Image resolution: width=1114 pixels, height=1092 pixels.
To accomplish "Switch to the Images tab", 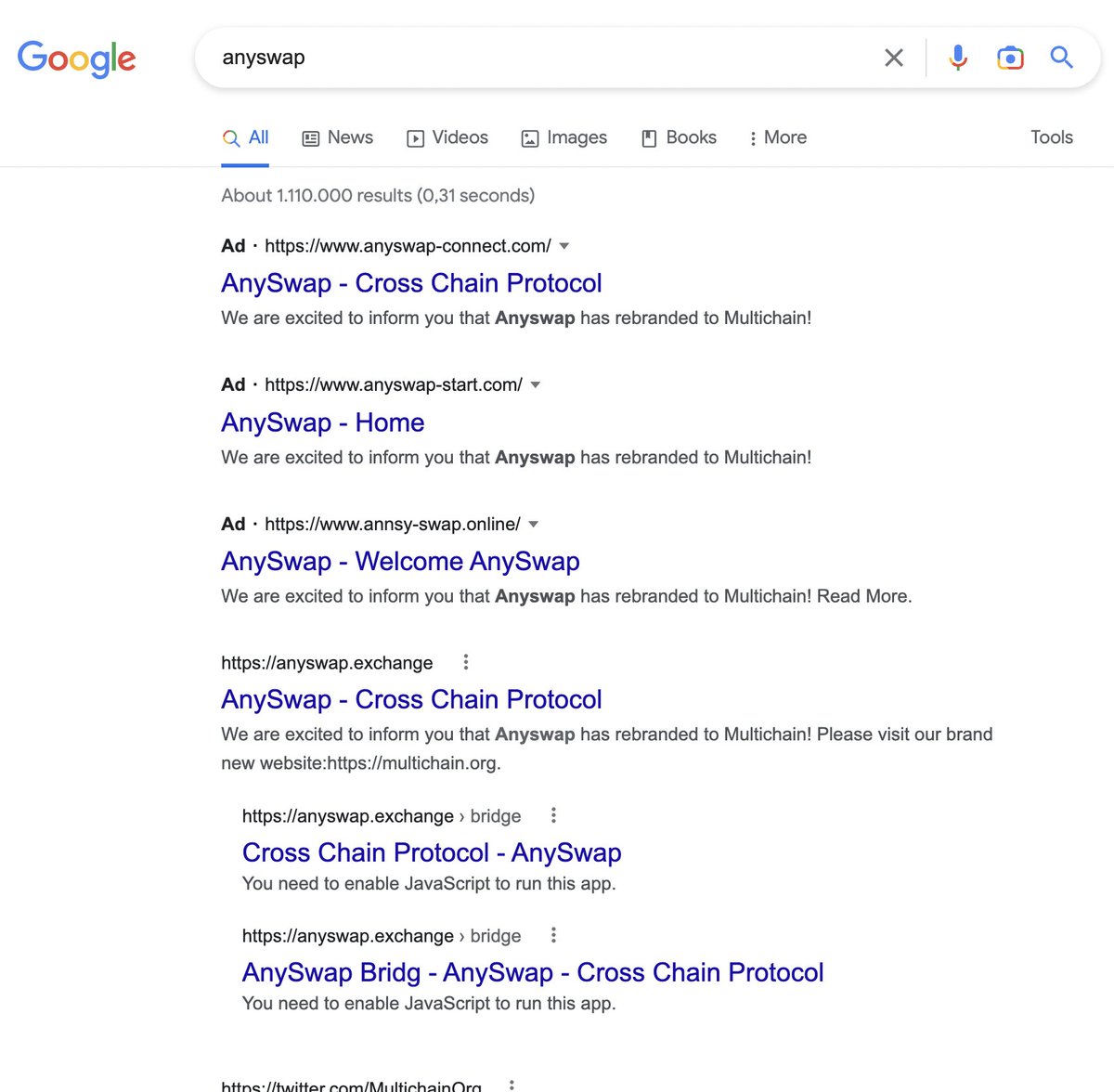I will click(563, 137).
